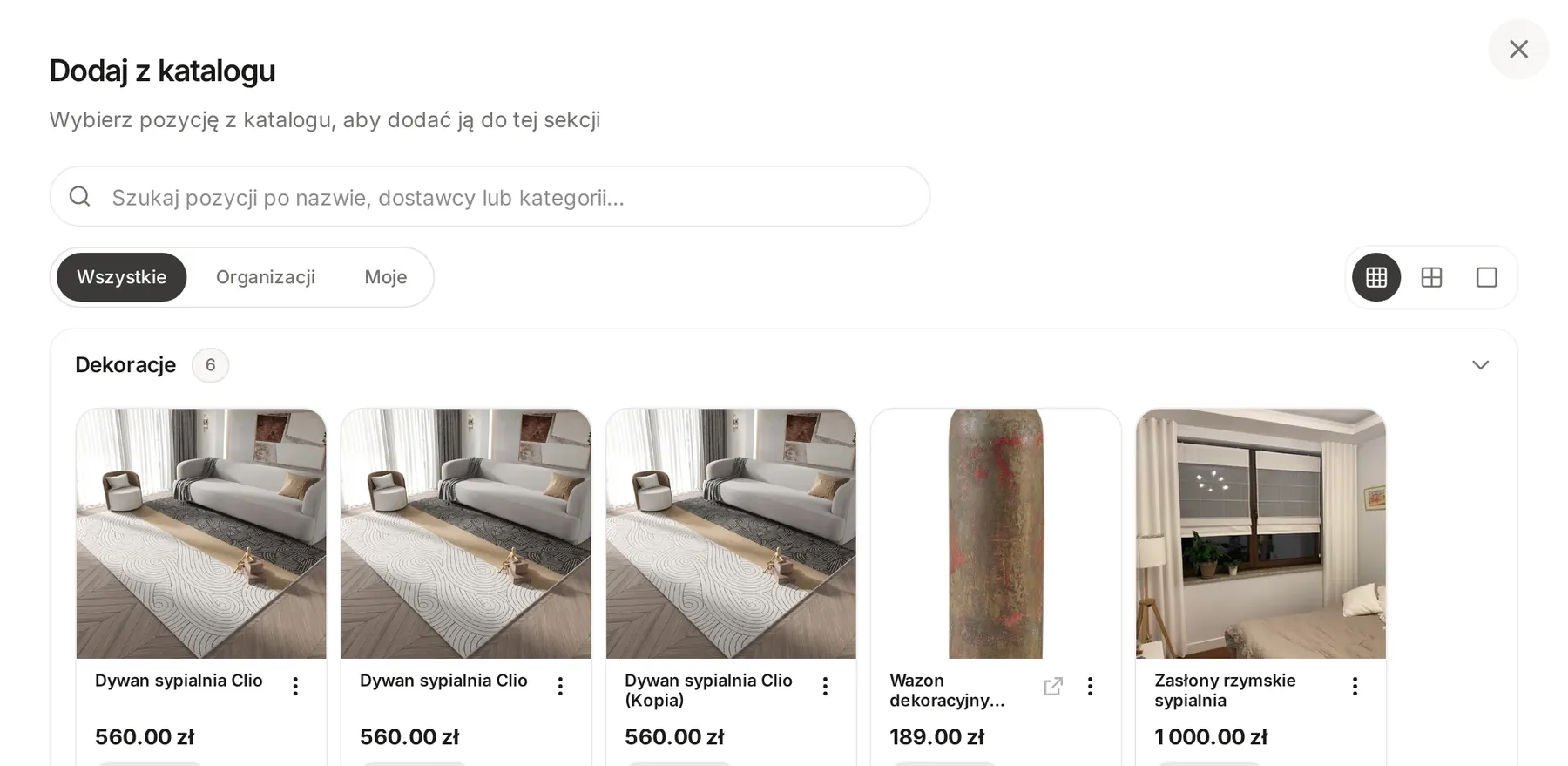Open options menu for second Dywan sypialnia Clio

[560, 687]
